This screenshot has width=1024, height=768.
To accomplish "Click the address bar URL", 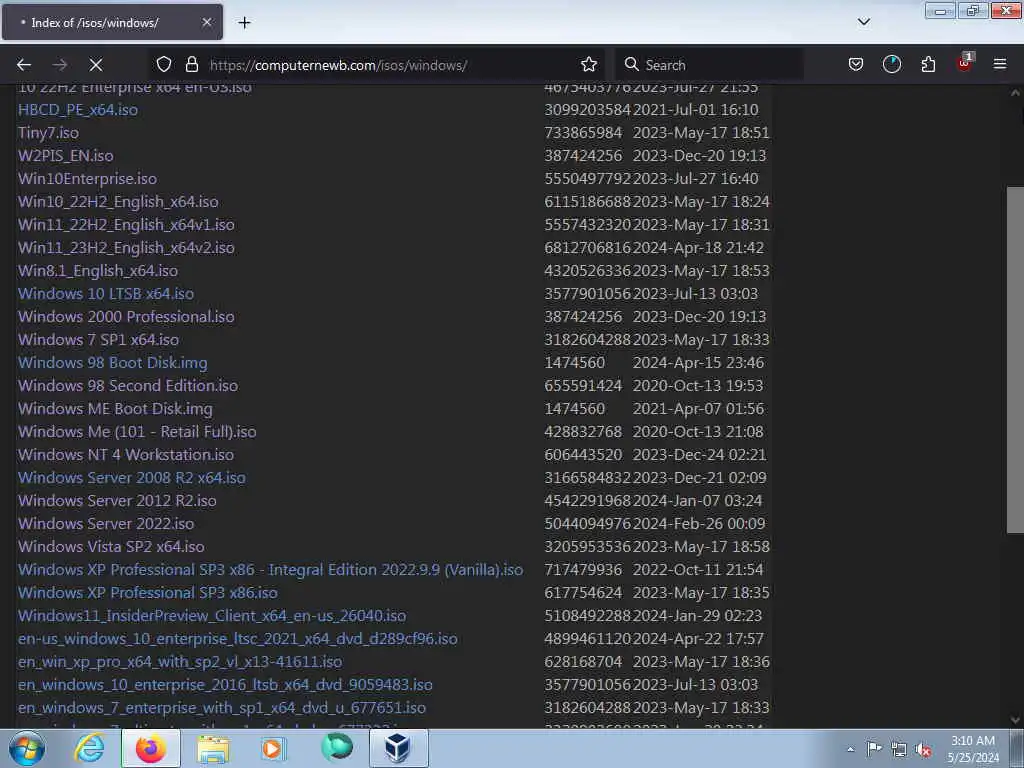I will [338, 65].
